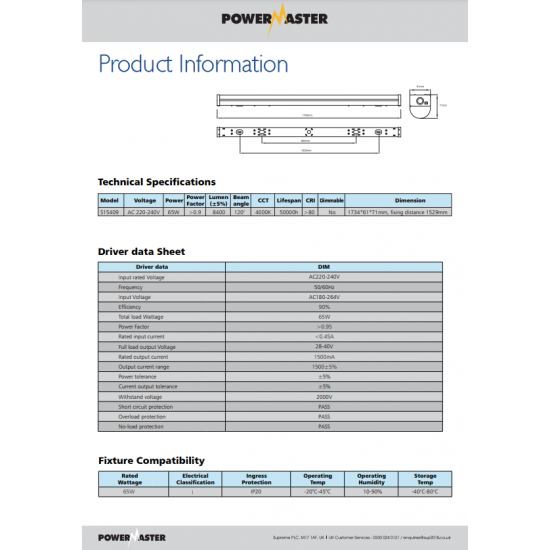Image resolution: width=550 pixels, height=550 pixels.
Task: Click the mounting bracket underside diagram
Action: click(309, 140)
